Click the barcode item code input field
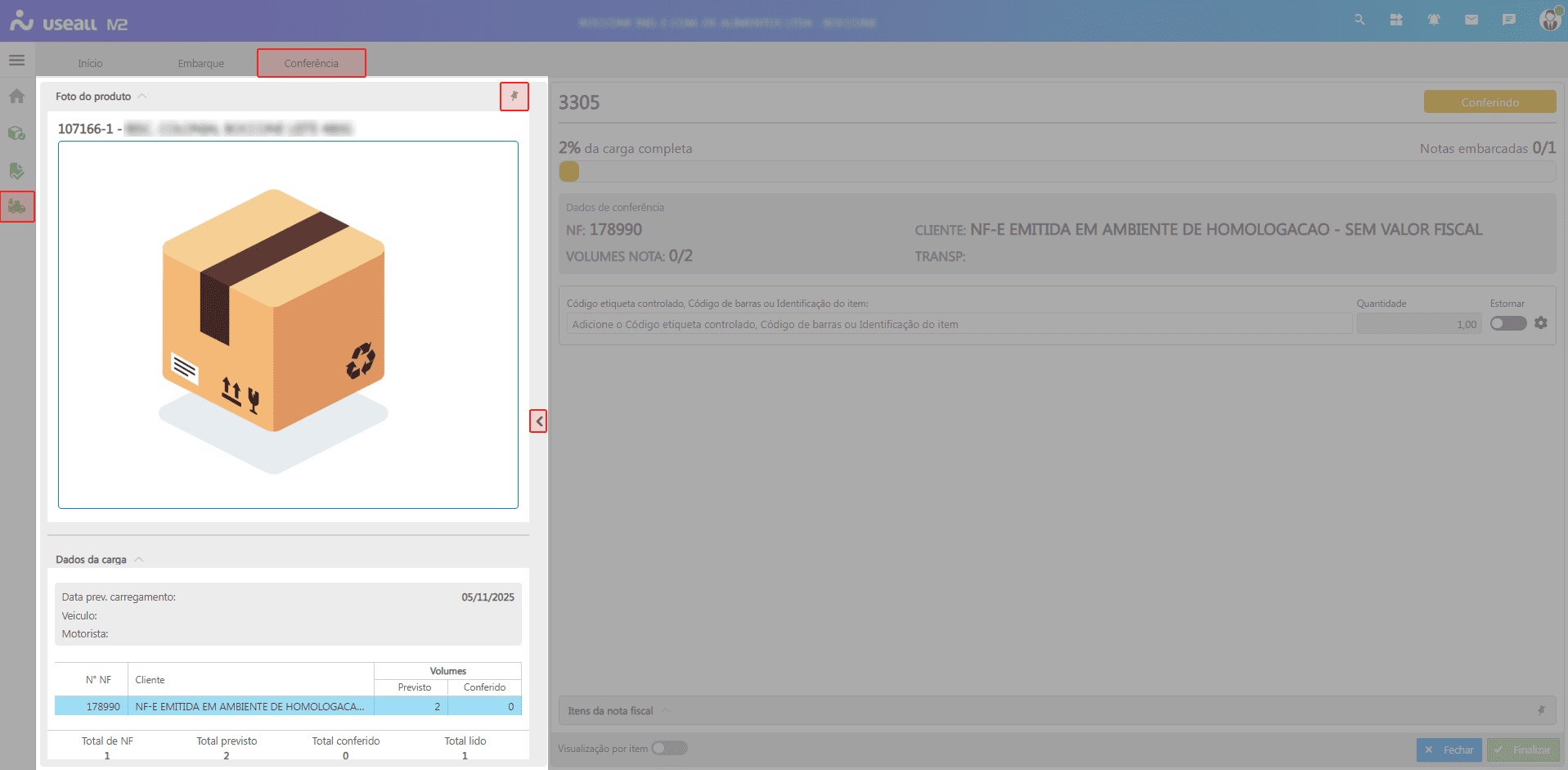Viewport: 1568px width, 770px height. pos(959,324)
